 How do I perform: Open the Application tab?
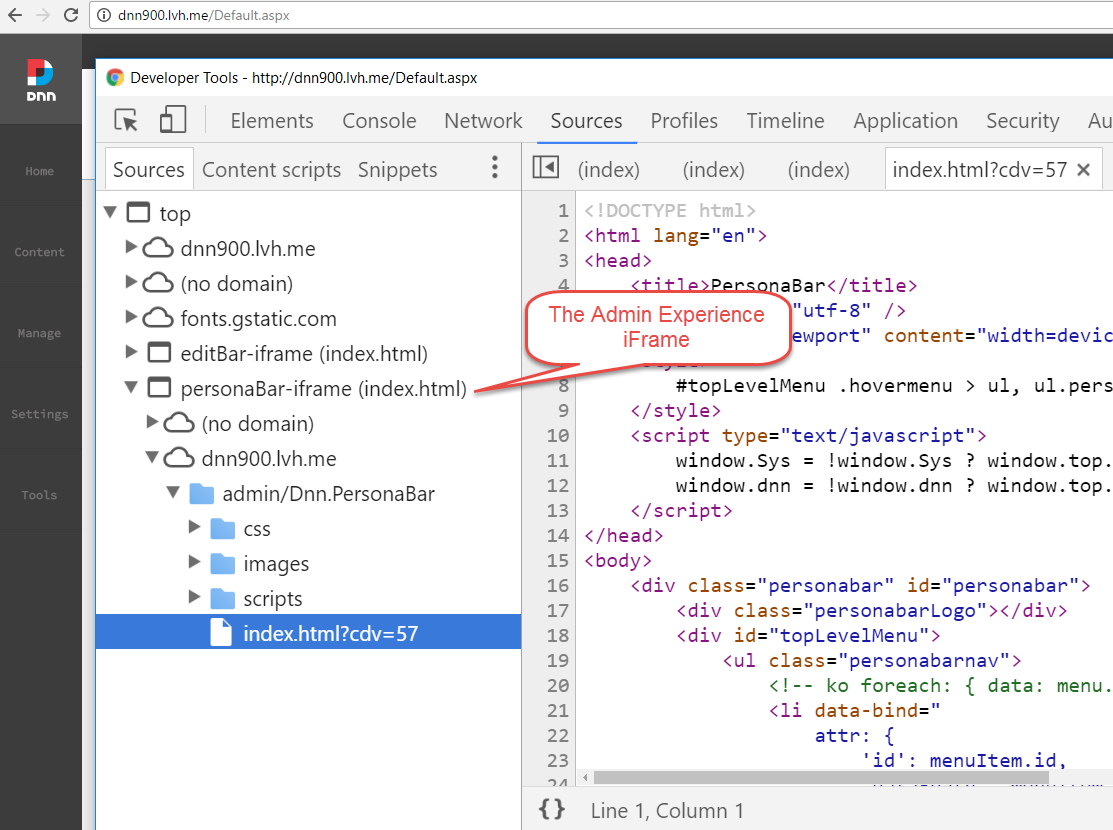905,121
